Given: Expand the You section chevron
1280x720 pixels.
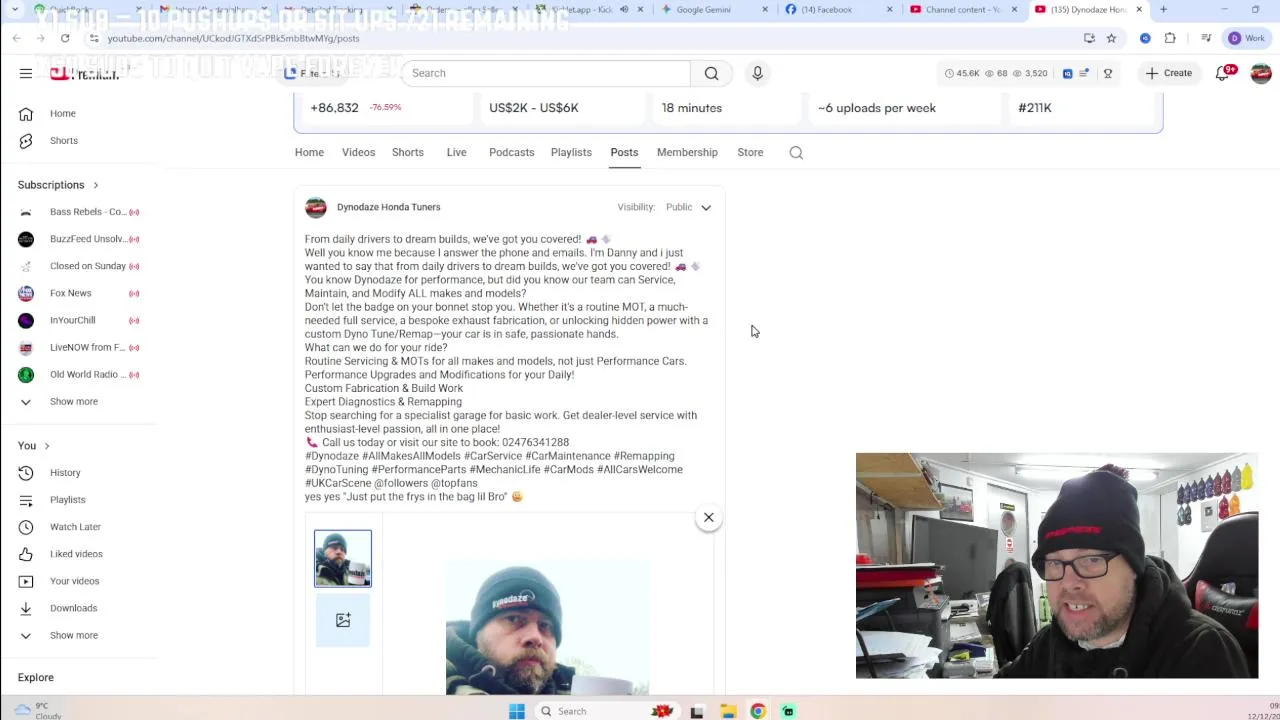Looking at the screenshot, I should pos(46,446).
